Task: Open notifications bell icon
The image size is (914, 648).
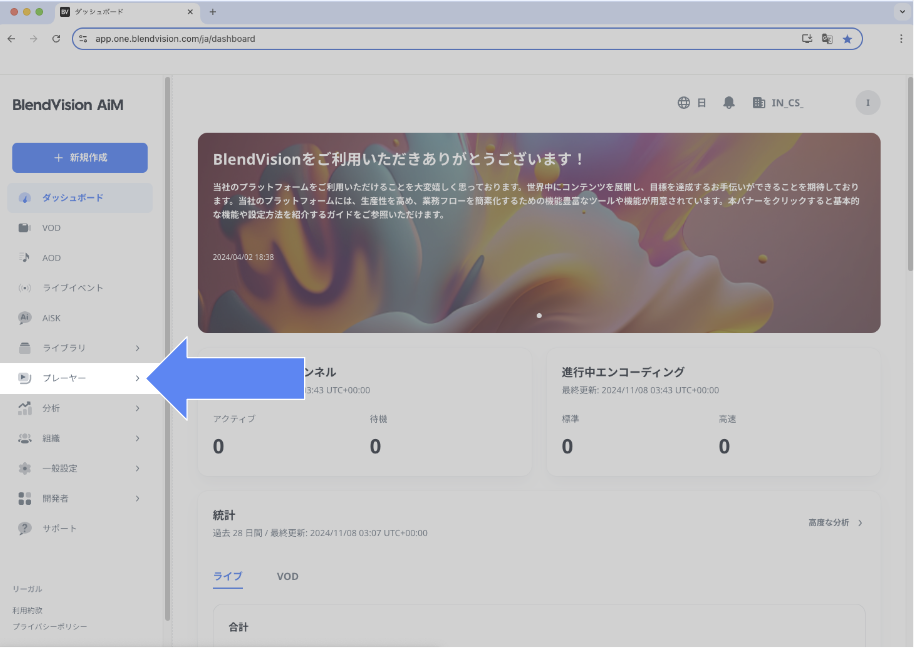Action: point(729,103)
